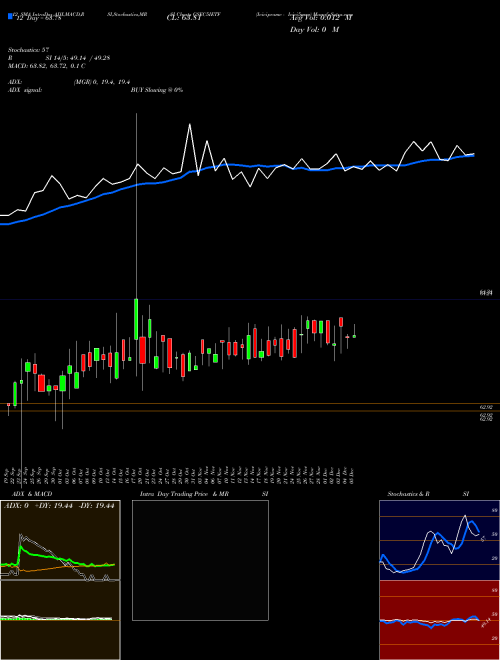Image resolution: width=500 pixels, height=660 pixels.
Task: Open the blue-background Stochastics chart
Action: pos(439,540)
